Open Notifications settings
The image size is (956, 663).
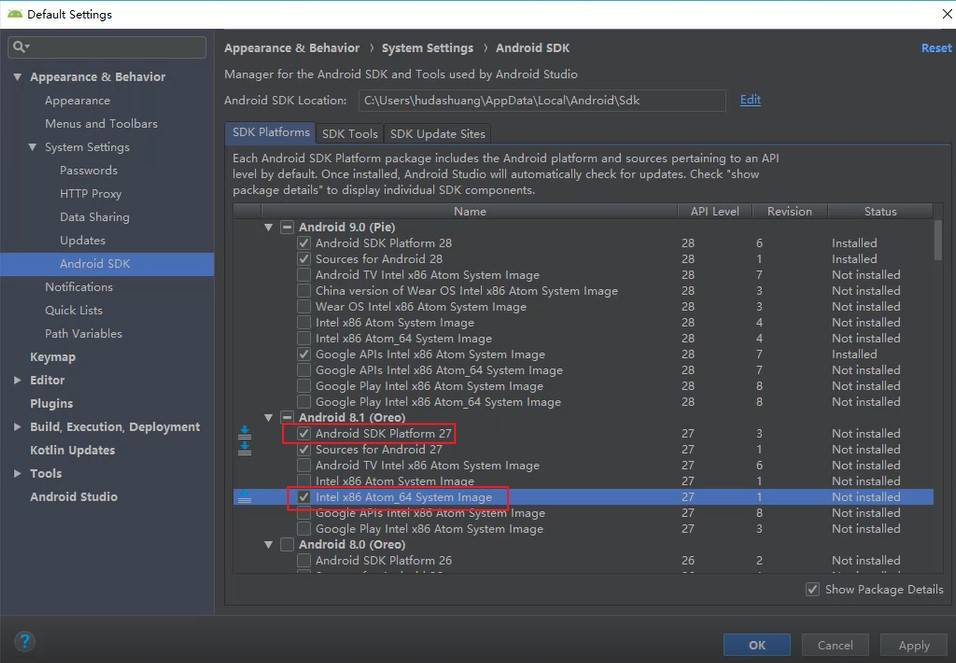pos(79,287)
